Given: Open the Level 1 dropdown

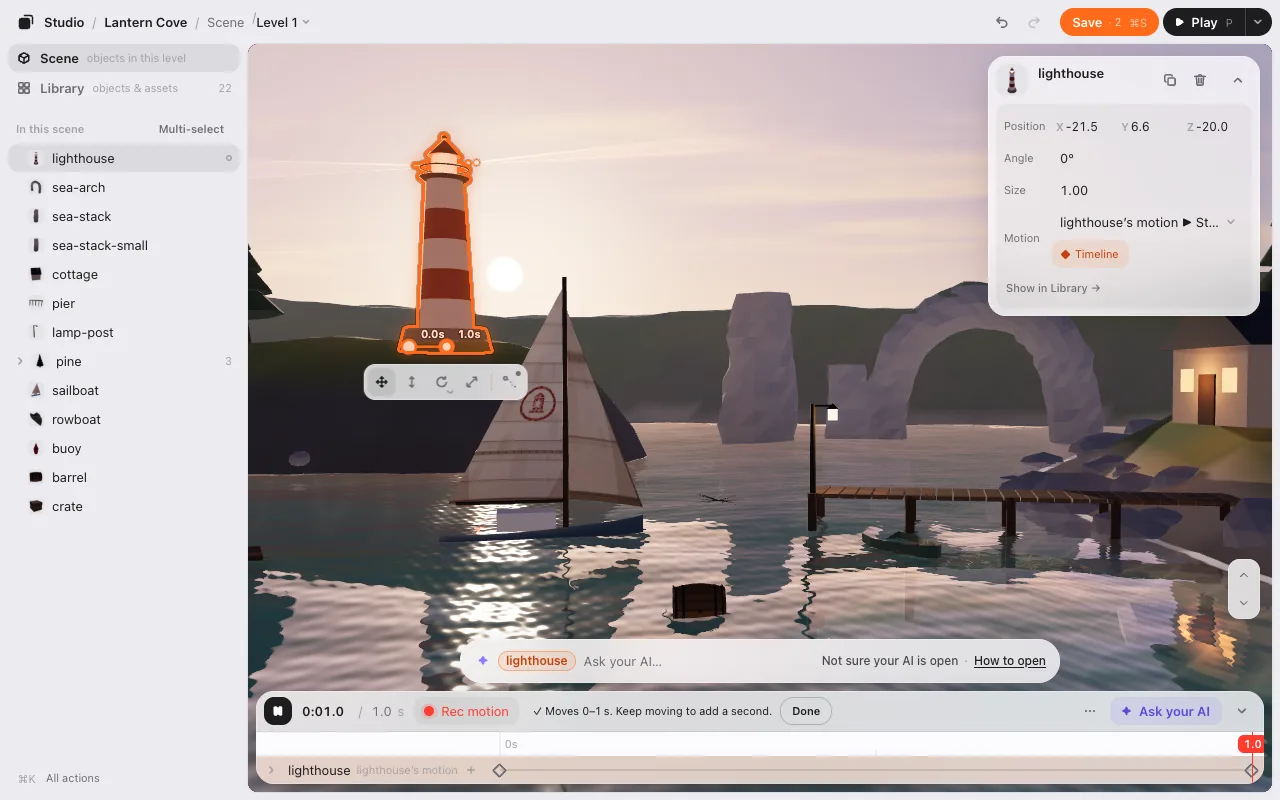Looking at the screenshot, I should [283, 22].
